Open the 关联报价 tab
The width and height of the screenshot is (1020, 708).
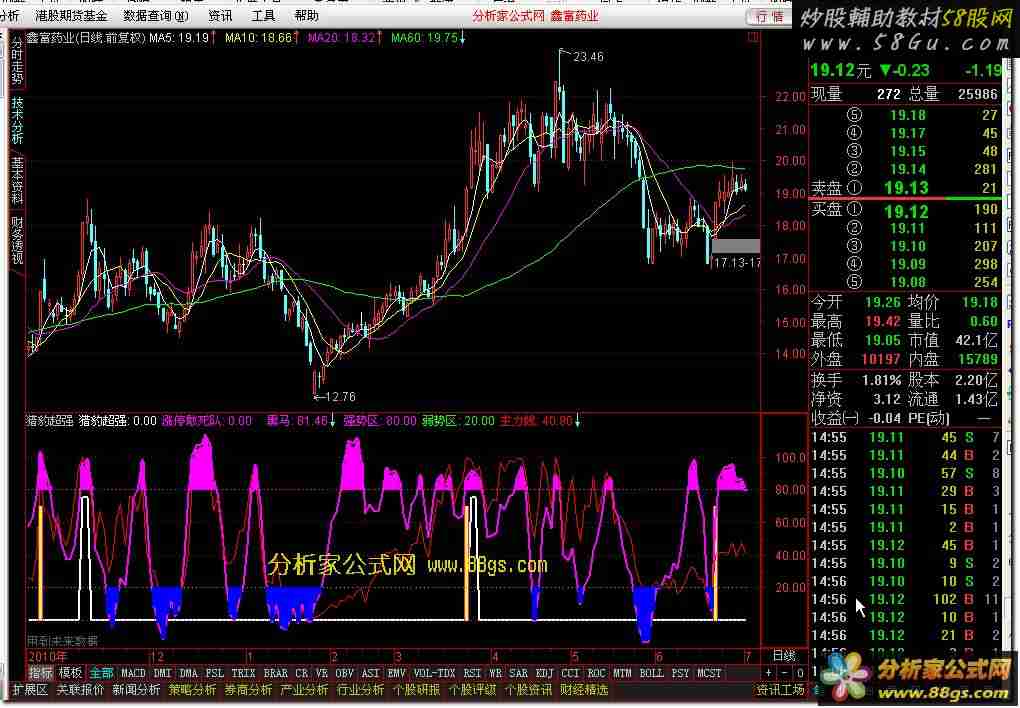(80, 690)
